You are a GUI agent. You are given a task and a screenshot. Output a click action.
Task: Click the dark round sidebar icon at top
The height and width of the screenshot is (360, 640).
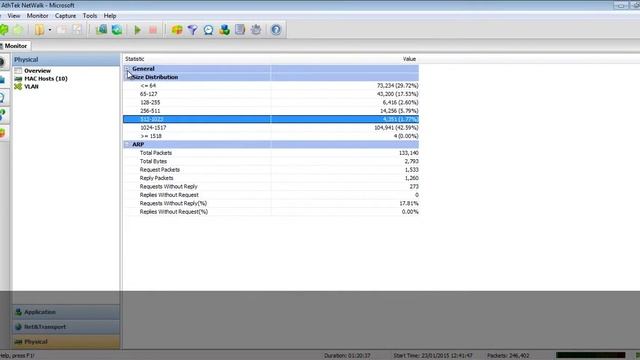coord(2,62)
